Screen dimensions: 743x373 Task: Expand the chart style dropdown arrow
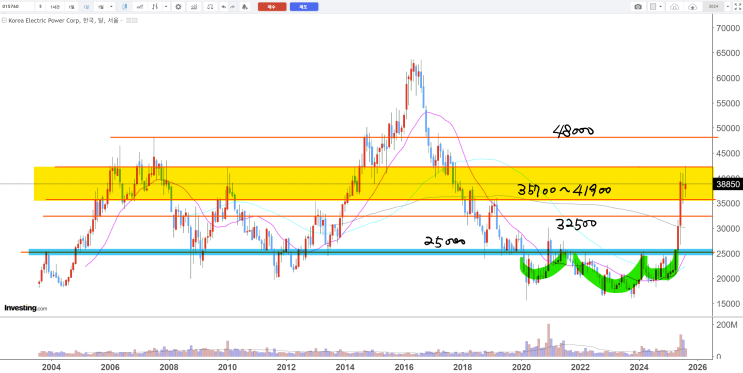pos(166,7)
